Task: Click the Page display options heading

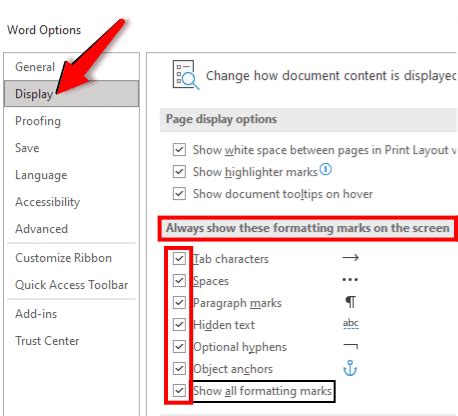Action: (x=221, y=119)
